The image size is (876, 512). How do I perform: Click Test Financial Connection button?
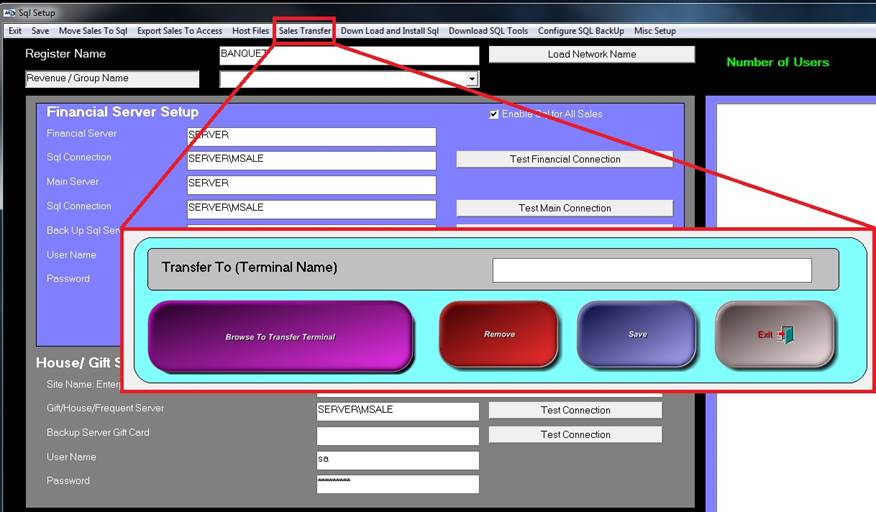tap(564, 159)
